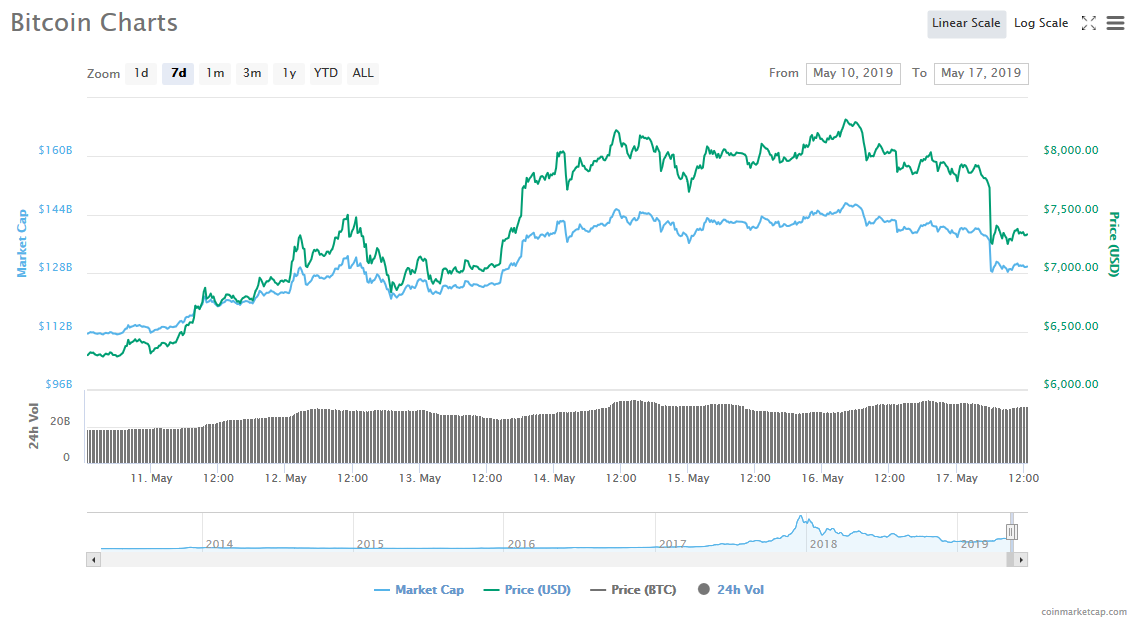Toggle Price (USD) series in legend

tap(527, 590)
